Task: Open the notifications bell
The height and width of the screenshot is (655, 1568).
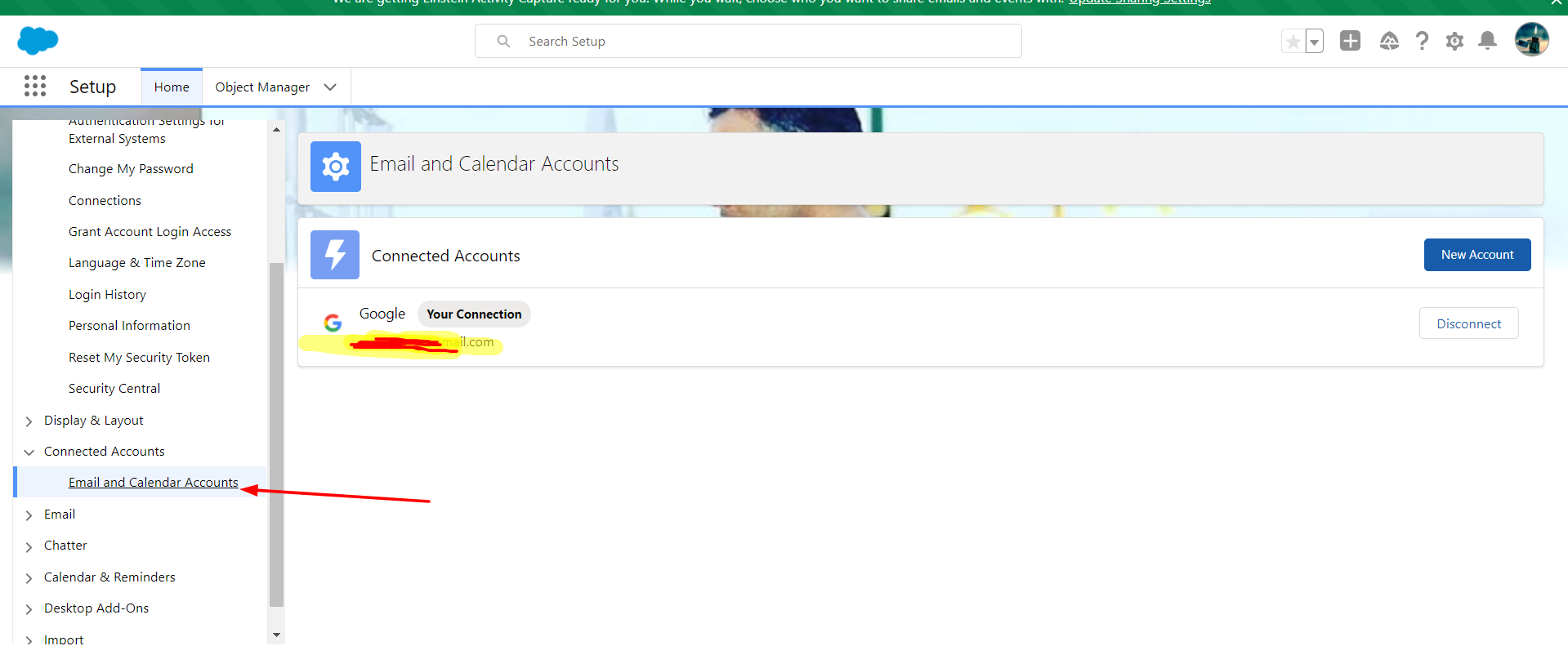Action: pos(1487,41)
